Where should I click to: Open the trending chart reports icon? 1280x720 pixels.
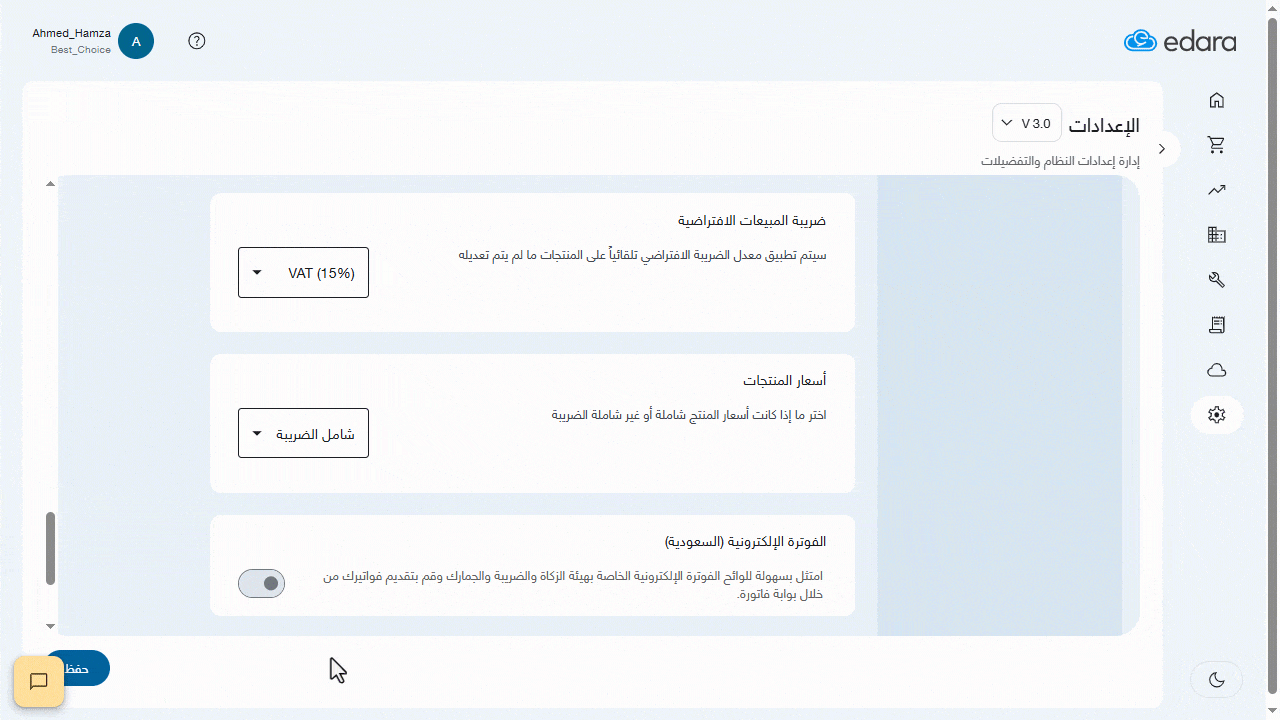click(1217, 190)
